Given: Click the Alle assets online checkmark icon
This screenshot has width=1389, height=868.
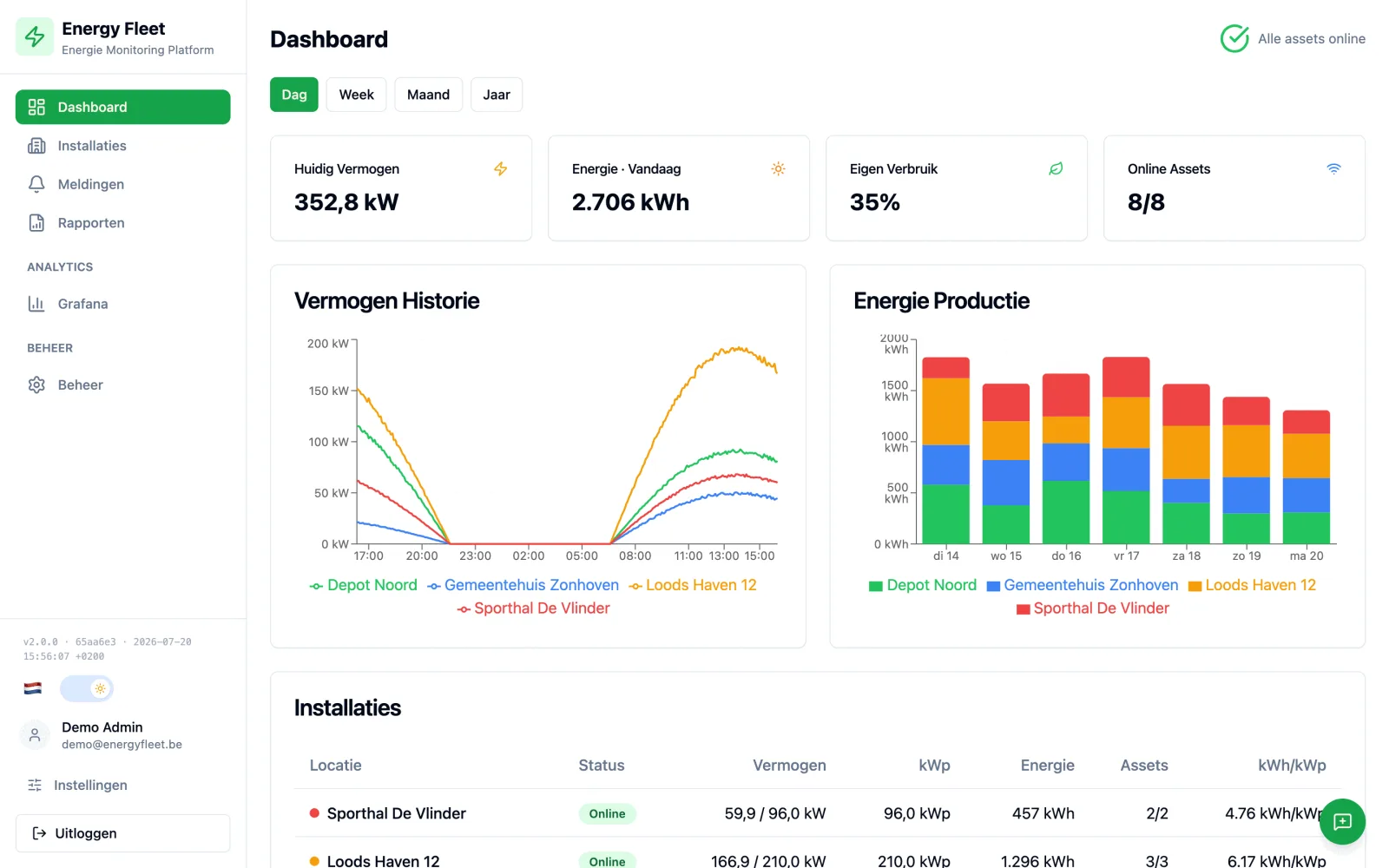Looking at the screenshot, I should (x=1234, y=38).
